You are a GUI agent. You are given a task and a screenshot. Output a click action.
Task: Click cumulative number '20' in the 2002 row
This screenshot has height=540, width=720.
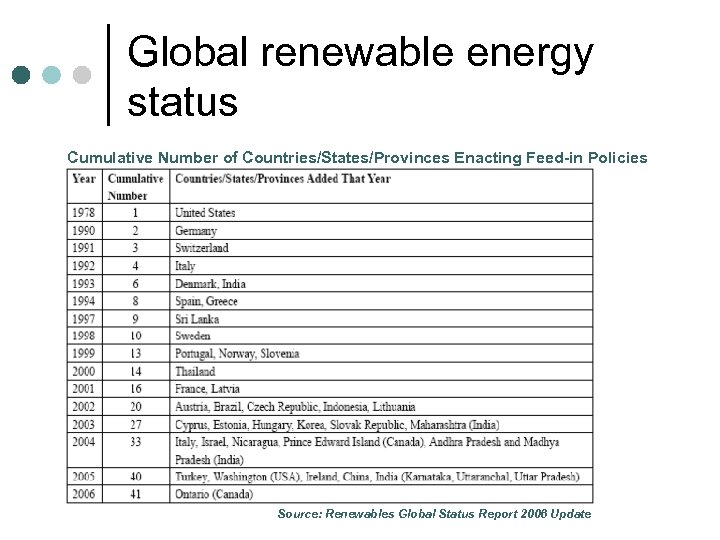tap(135, 407)
